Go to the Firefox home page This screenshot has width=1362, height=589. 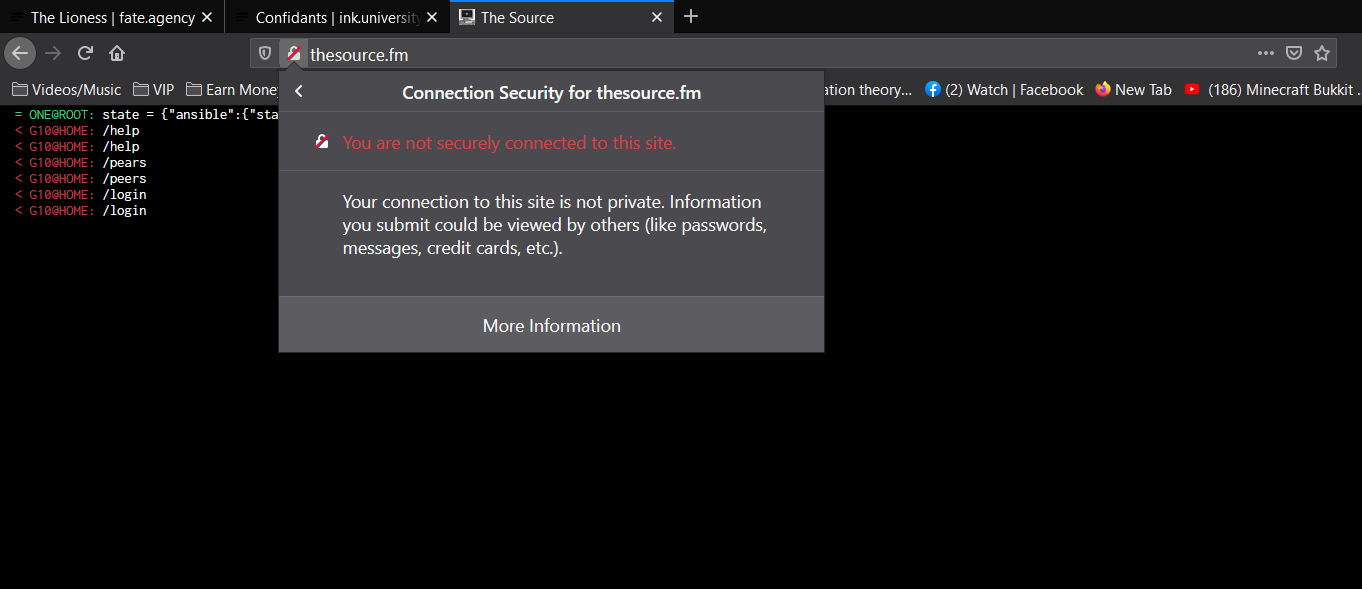pyautogui.click(x=117, y=53)
